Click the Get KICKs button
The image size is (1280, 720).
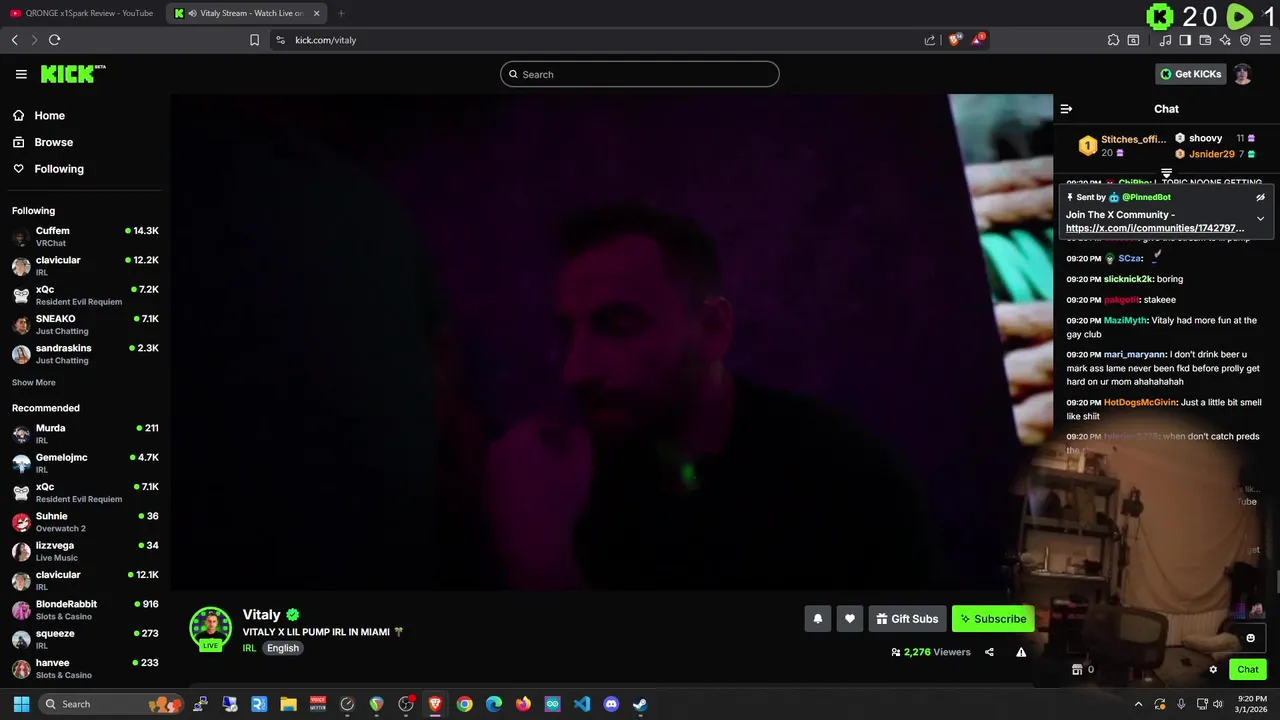(1190, 74)
